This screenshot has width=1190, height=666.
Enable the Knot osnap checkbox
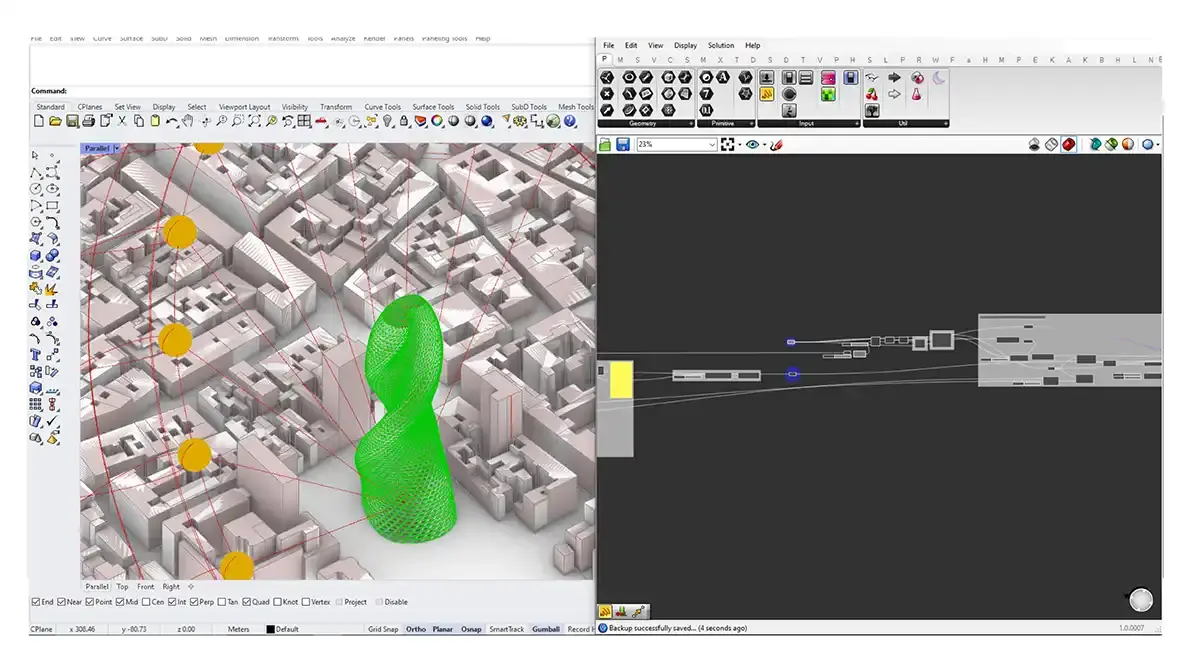click(277, 602)
